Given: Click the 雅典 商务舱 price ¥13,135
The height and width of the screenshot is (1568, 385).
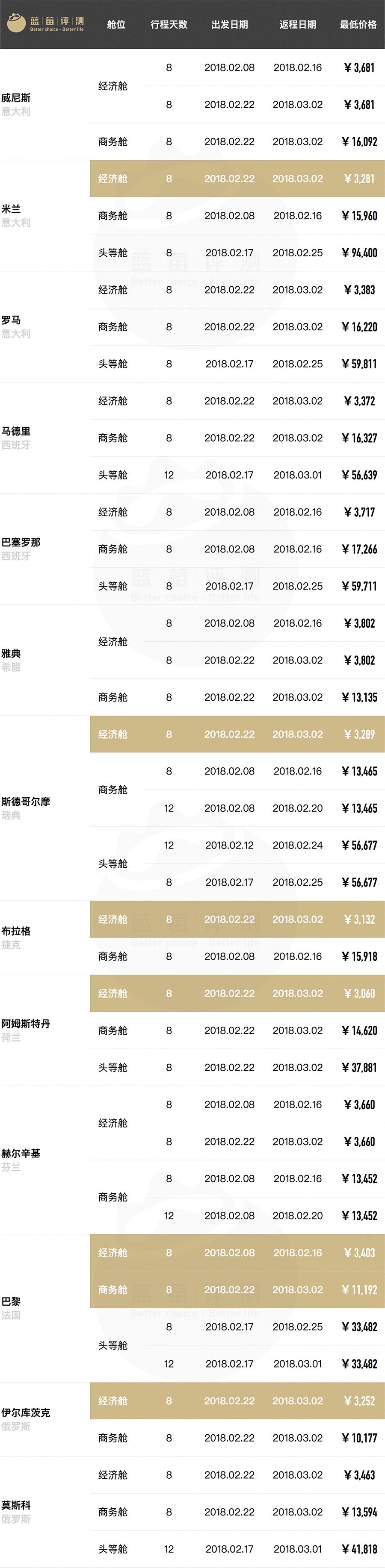Looking at the screenshot, I should pos(359,697).
